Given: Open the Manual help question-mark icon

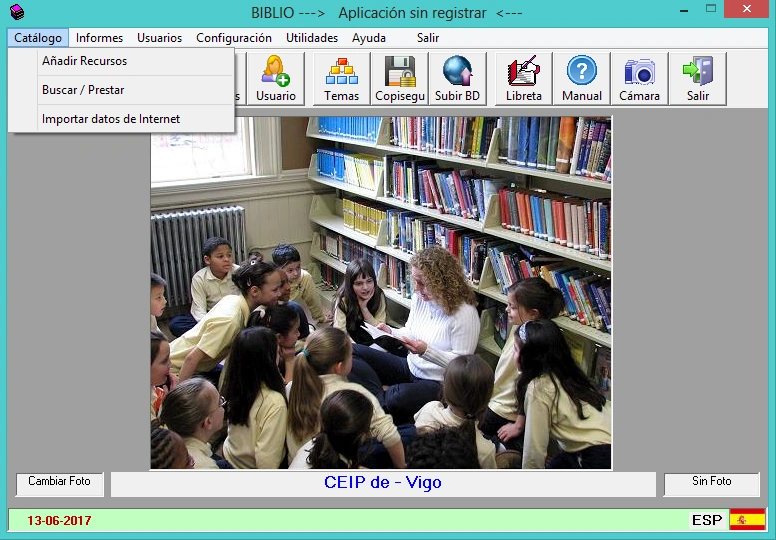Looking at the screenshot, I should click(582, 79).
